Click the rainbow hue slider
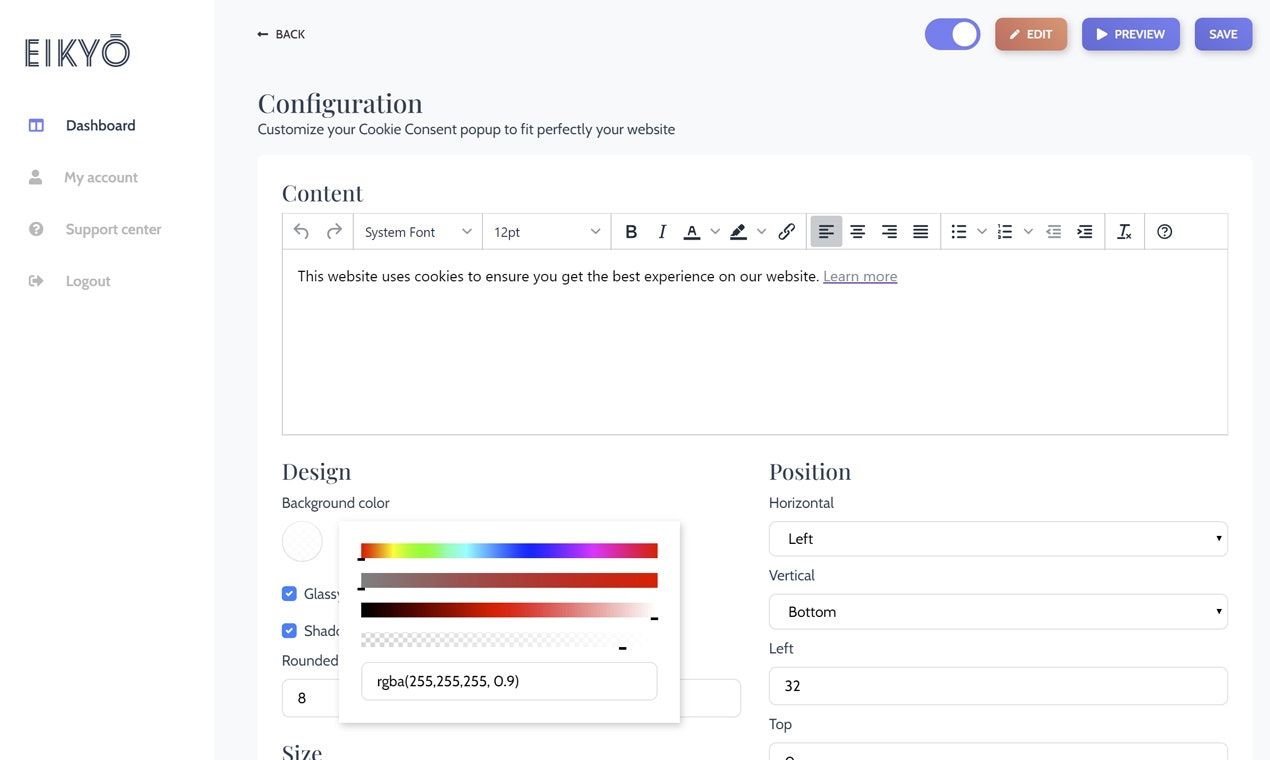The width and height of the screenshot is (1270, 760). tap(509, 551)
